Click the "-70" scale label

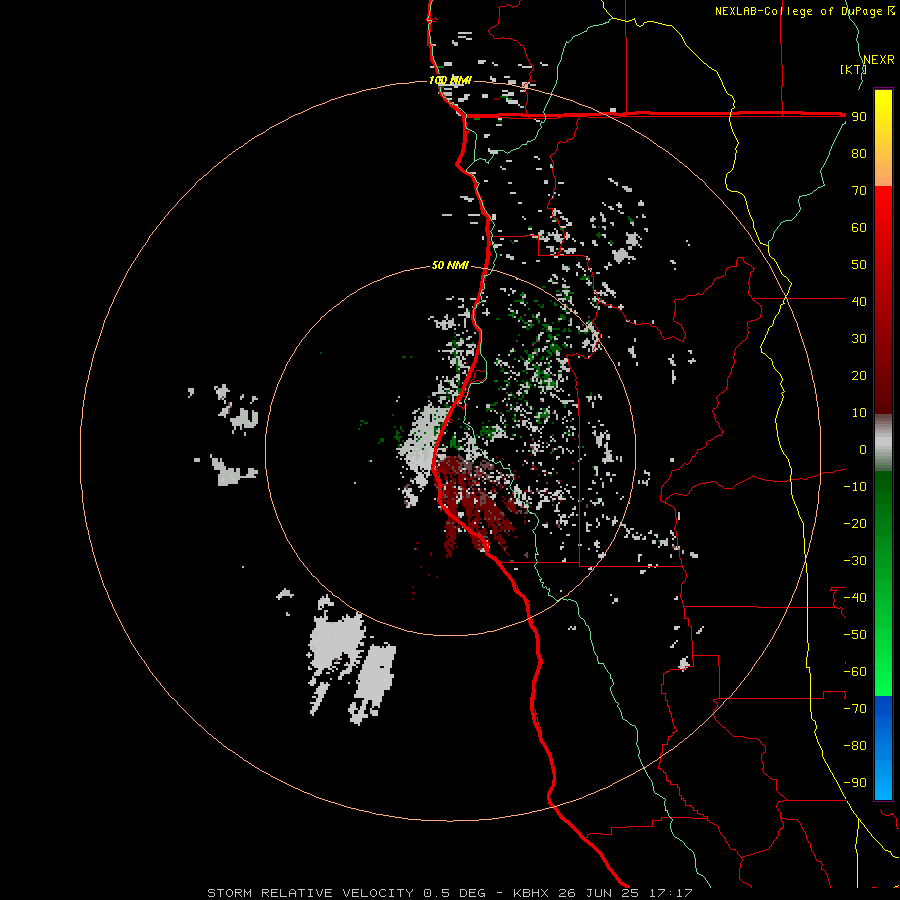click(855, 708)
